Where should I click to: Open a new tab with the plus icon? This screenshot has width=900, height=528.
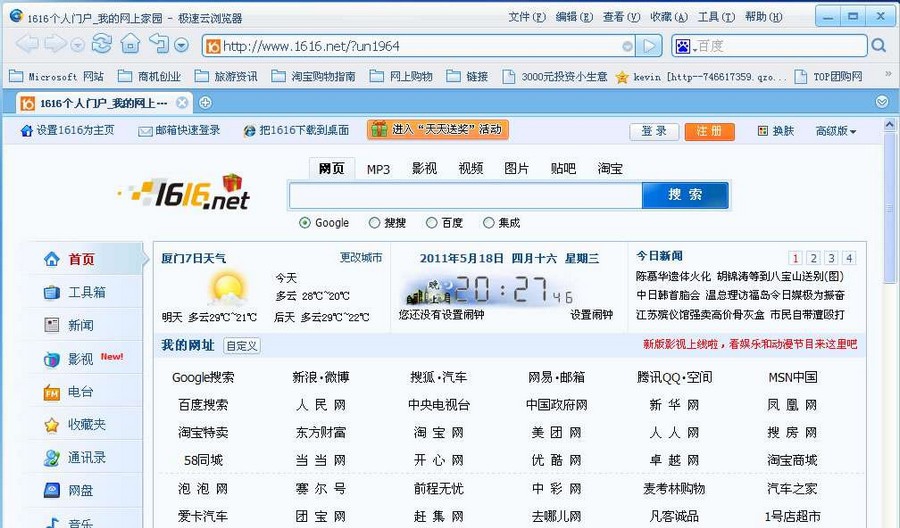[205, 103]
